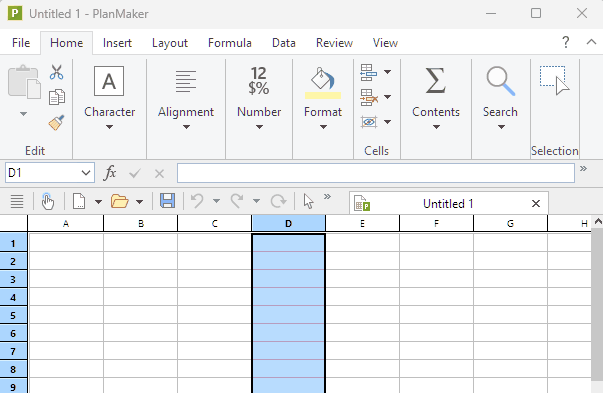Click the Copy icon in Edit group
Screen dimensions: 603x393
(57, 97)
